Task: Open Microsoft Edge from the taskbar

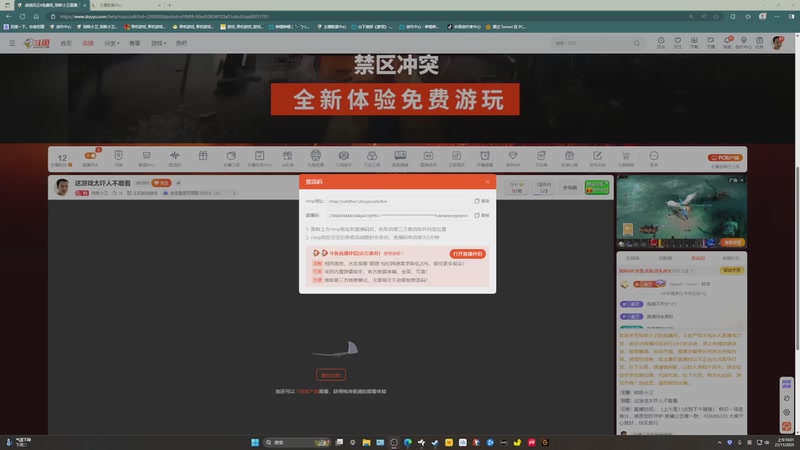Action: [408, 442]
